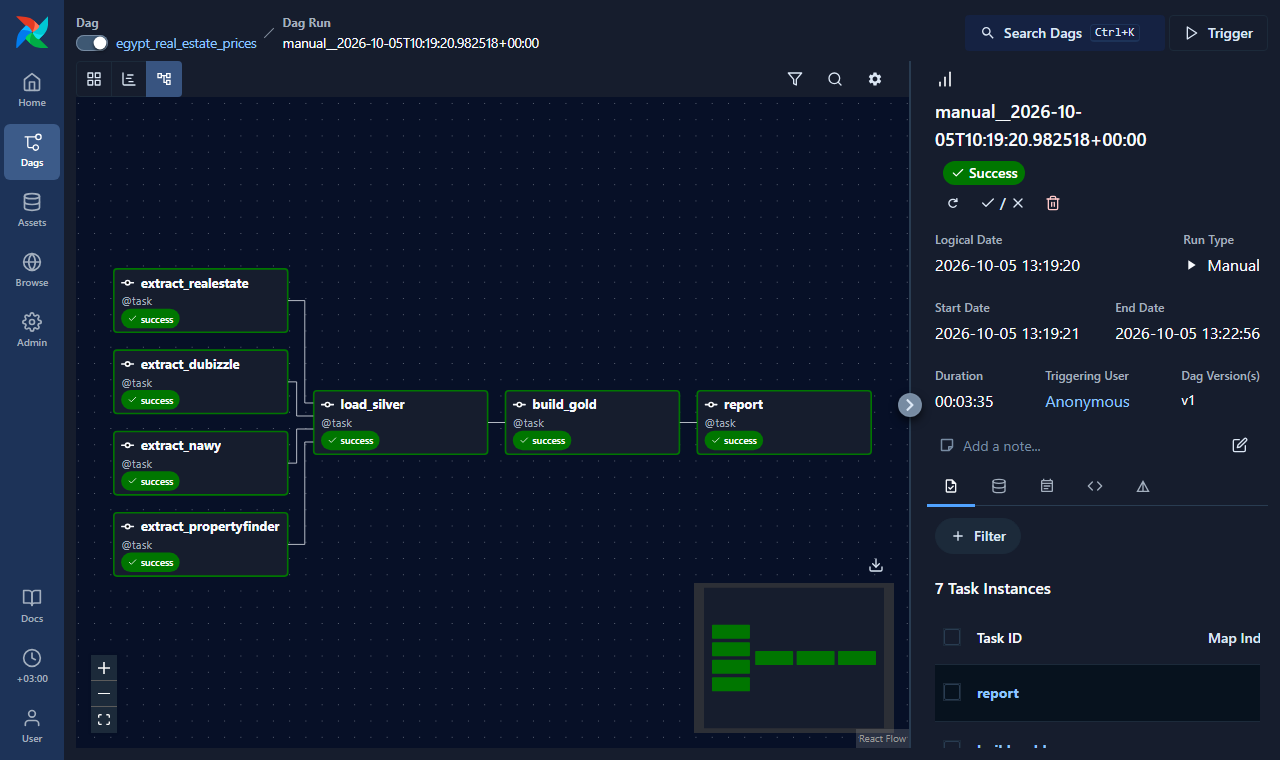Image resolution: width=1280 pixels, height=760 pixels.
Task: Check the report task instance checkbox
Action: tap(952, 692)
